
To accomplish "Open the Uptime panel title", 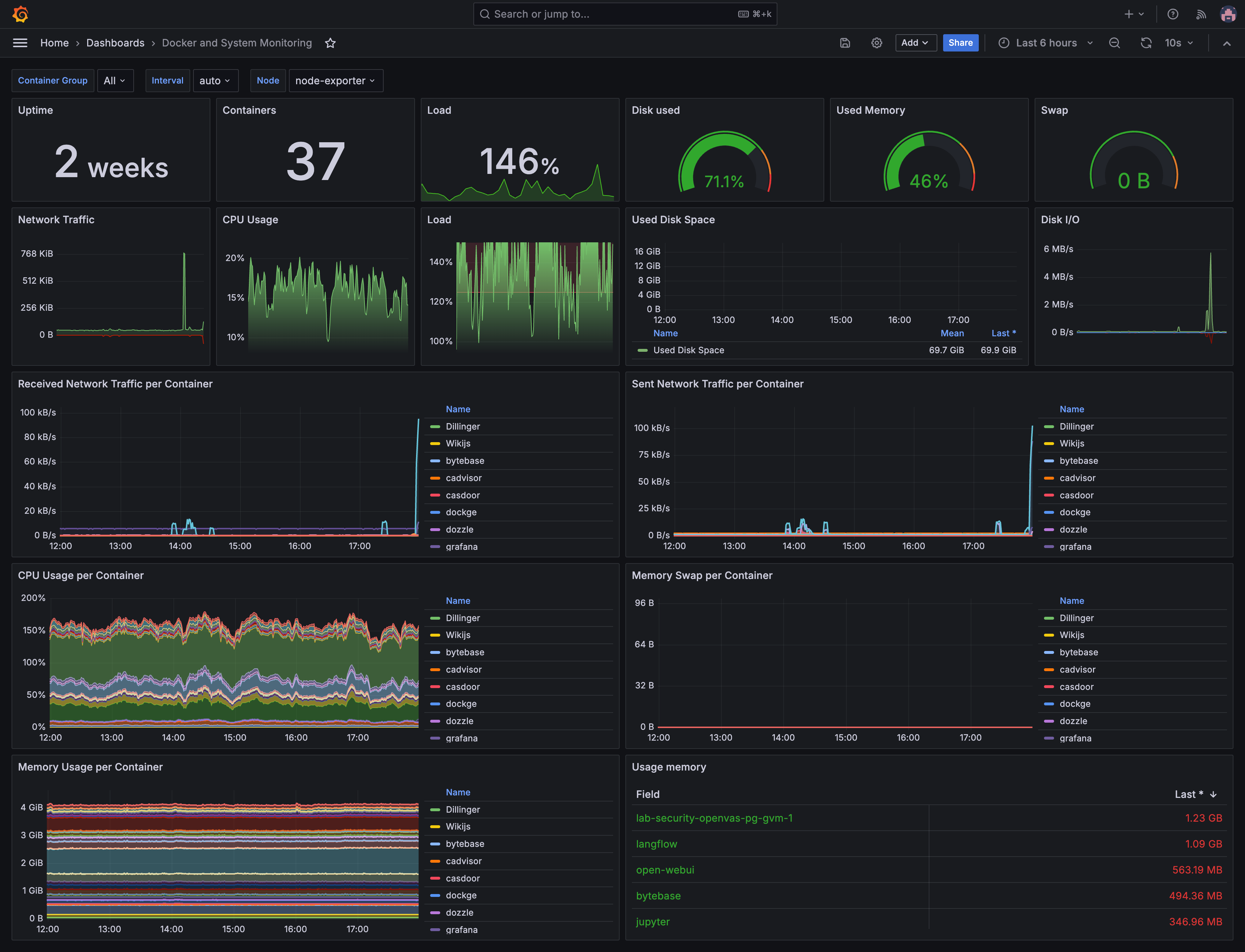I will (x=35, y=110).
